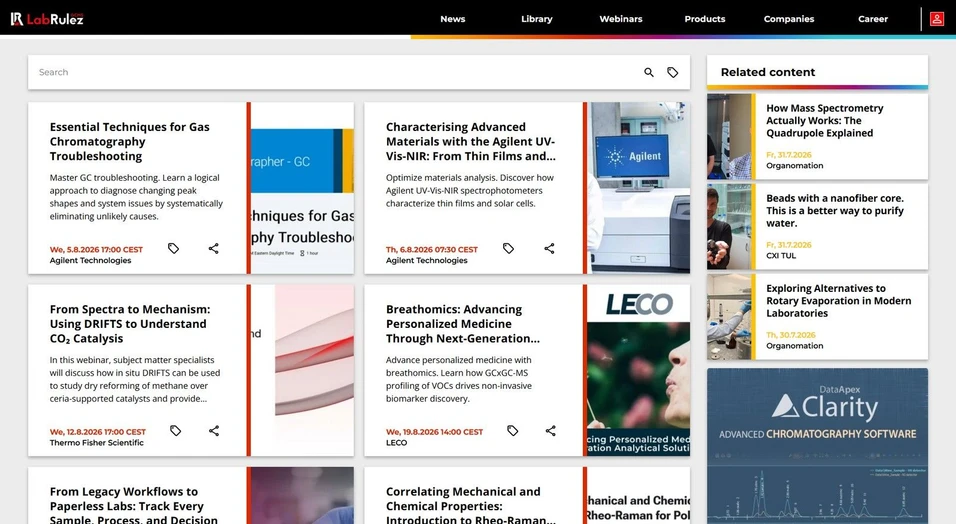This screenshot has width=956, height=524.
Task: Click the Rotary Evaporation article thumbnail
Action: coord(729,317)
